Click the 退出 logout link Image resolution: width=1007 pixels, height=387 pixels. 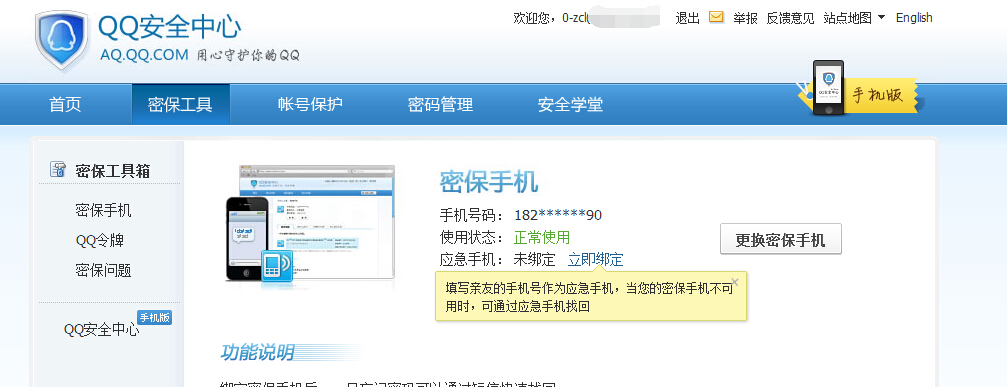[687, 18]
